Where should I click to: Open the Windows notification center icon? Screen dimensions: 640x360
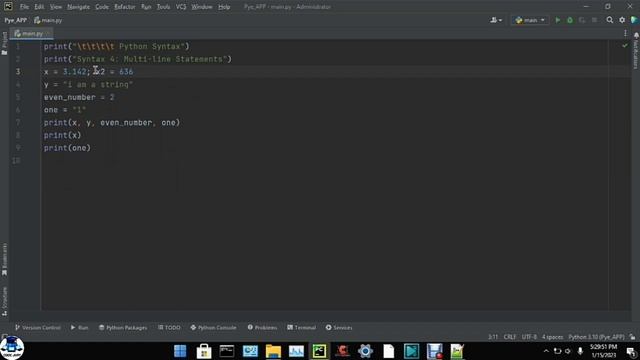[631, 351]
